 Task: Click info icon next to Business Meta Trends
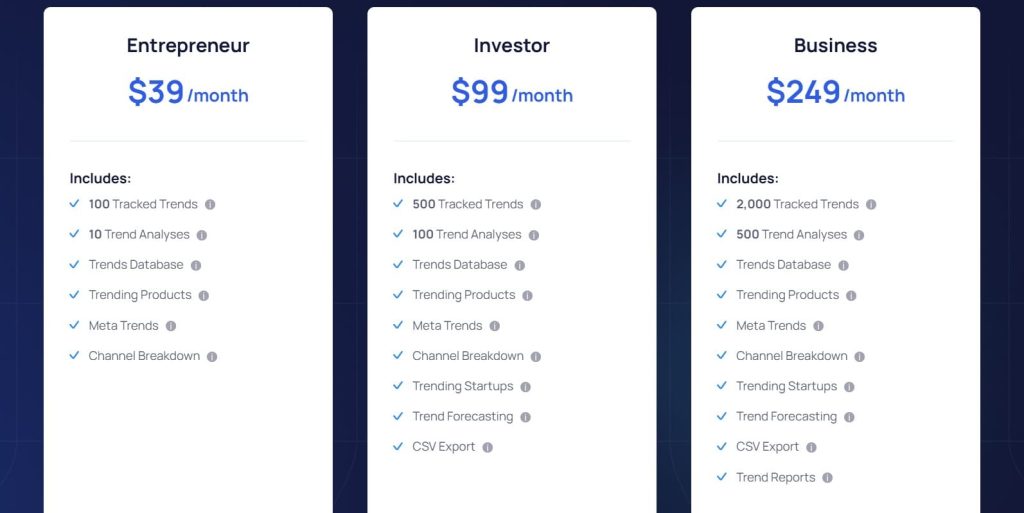click(819, 326)
